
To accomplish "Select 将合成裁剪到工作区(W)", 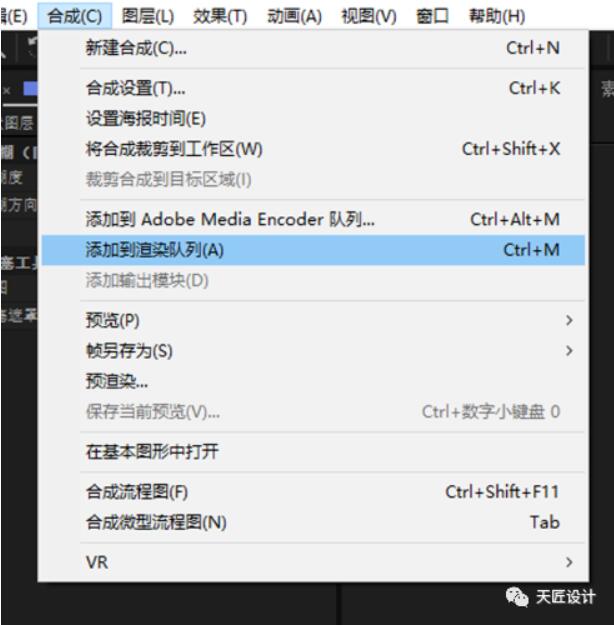I will pyautogui.click(x=313, y=149).
